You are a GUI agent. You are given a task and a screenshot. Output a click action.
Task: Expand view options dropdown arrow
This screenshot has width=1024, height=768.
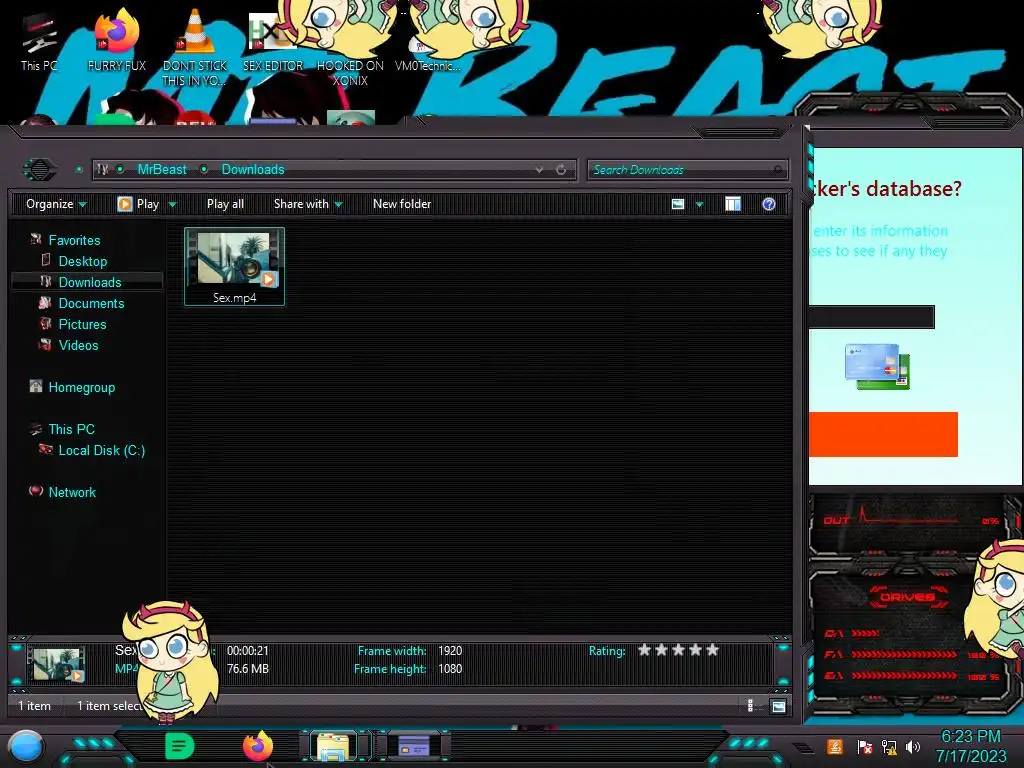(x=699, y=204)
